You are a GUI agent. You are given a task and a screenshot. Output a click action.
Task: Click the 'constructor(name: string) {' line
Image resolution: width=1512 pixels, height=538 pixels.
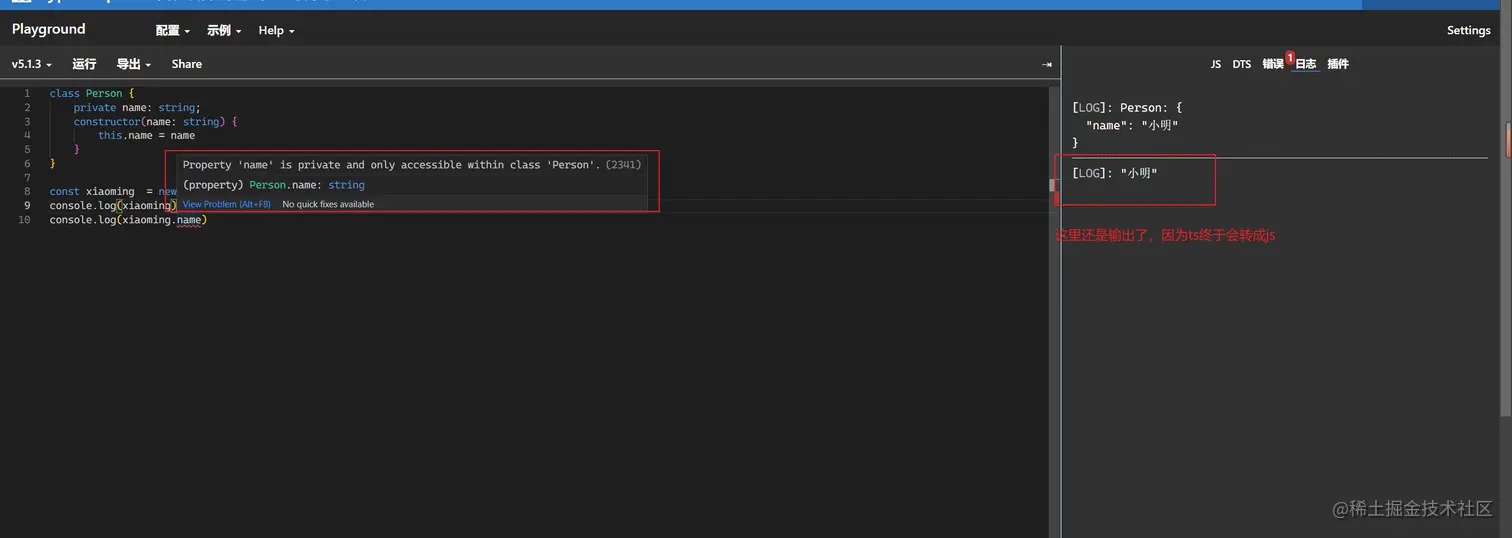(155, 121)
